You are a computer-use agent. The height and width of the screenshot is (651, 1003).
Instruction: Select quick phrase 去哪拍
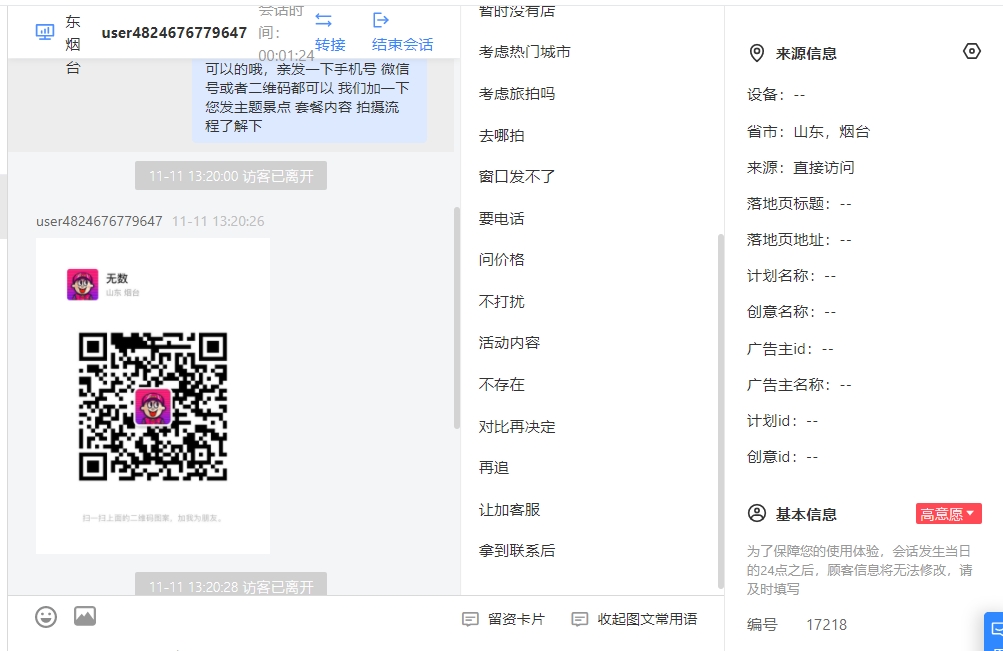pos(502,135)
